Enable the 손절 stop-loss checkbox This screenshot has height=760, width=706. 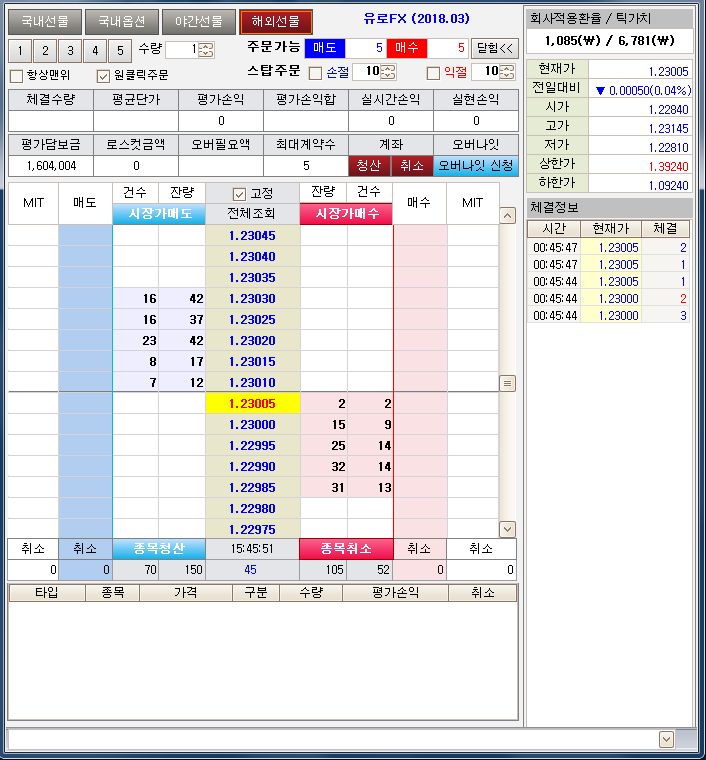(x=315, y=73)
